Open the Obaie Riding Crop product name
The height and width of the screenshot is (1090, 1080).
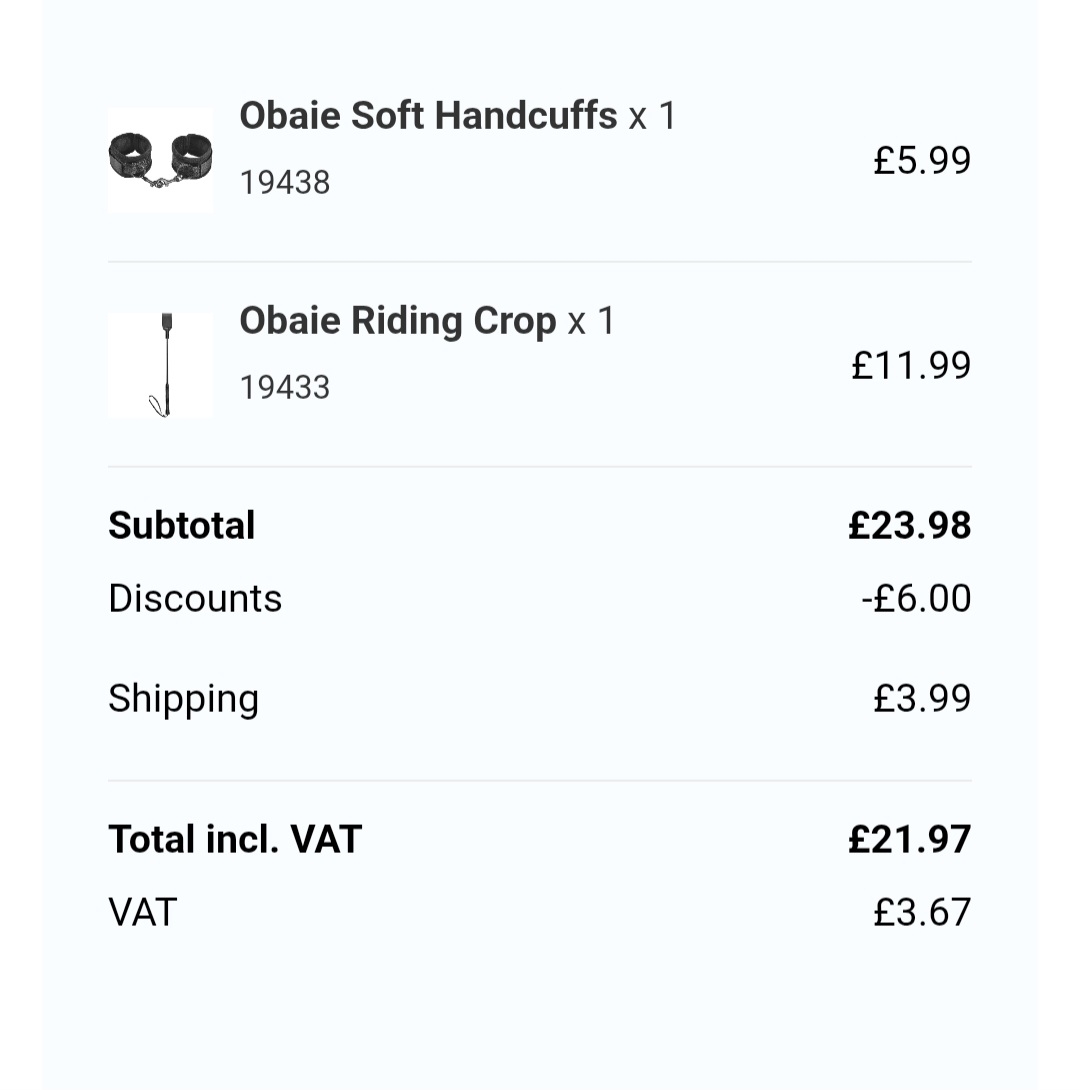397,321
